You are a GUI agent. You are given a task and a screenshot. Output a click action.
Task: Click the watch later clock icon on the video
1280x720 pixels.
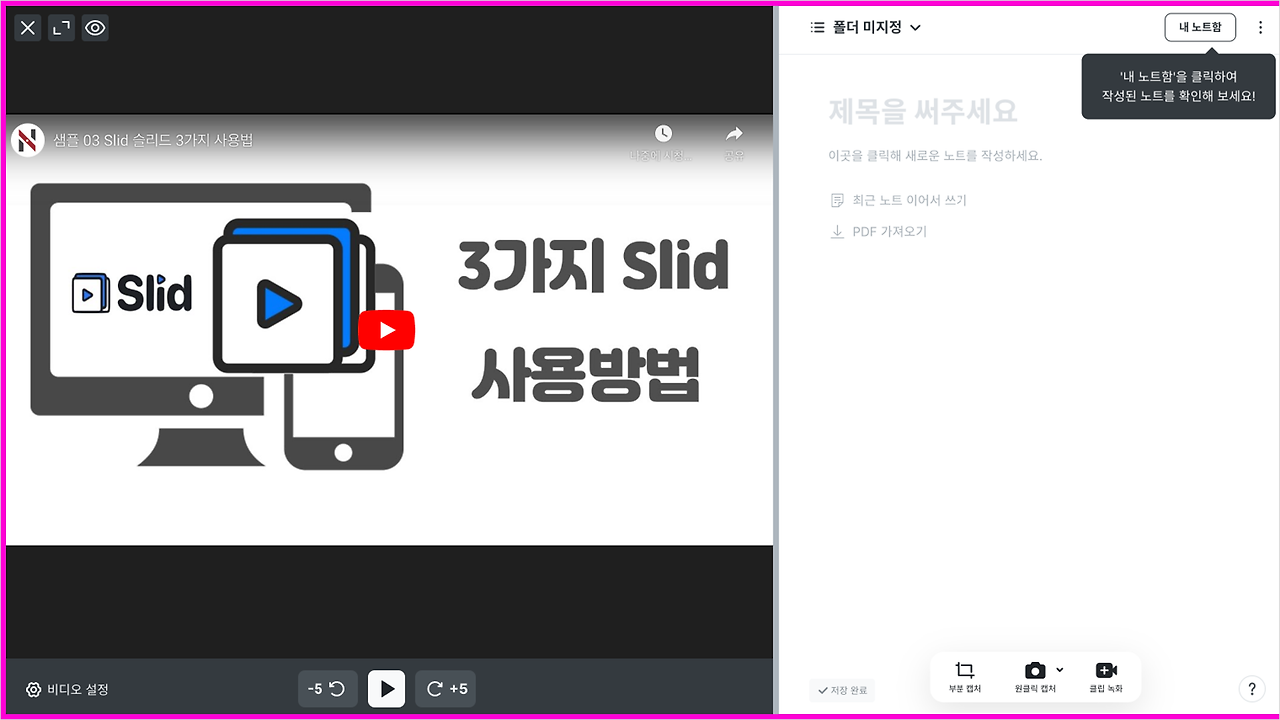(x=662, y=133)
